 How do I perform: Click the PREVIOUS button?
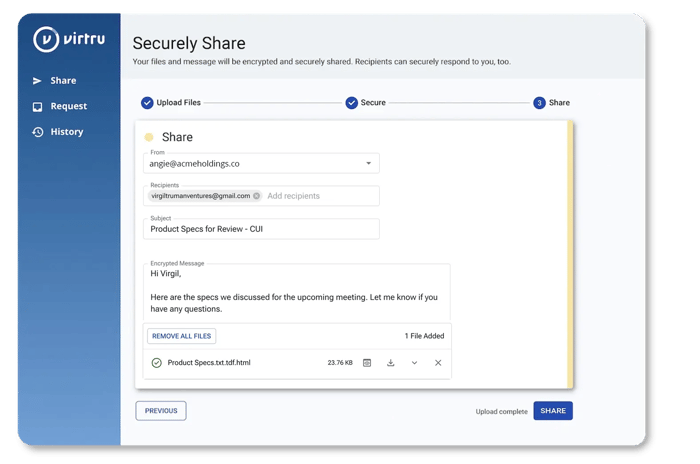[161, 411]
